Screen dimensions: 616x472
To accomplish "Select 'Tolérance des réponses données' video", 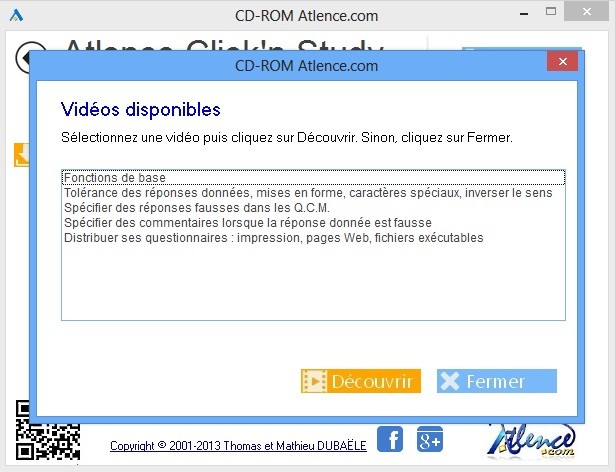I will [x=313, y=193].
